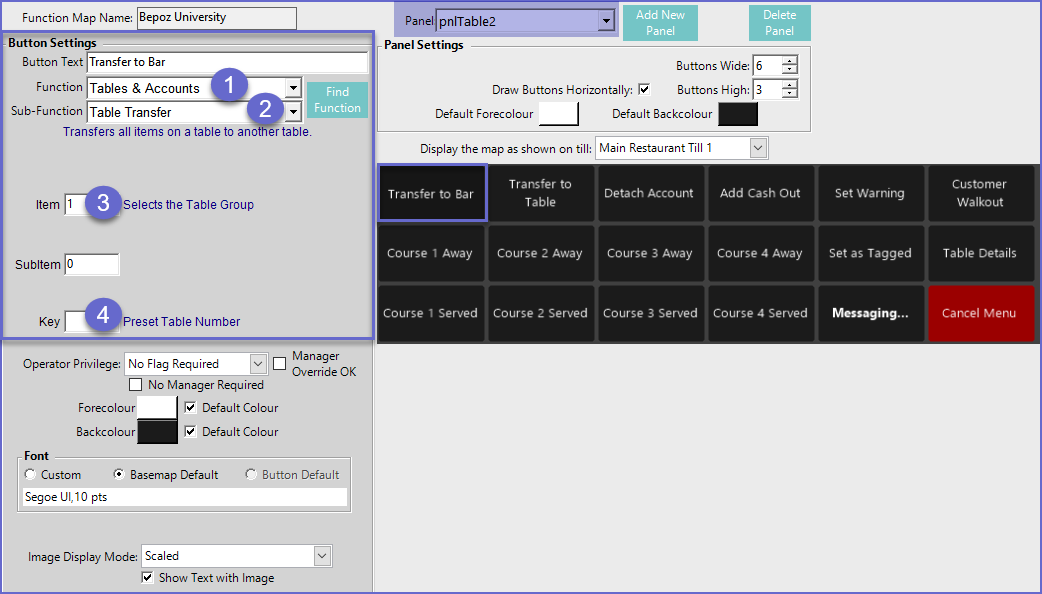
Task: Toggle Draw Buttons Horizontally checkbox
Action: click(644, 89)
